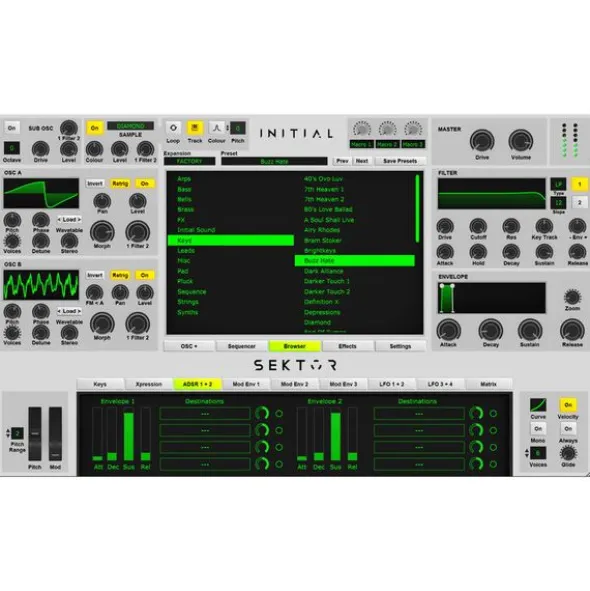Image resolution: width=590 pixels, height=591 pixels.
Task: Click the velocity Curve icon
Action: [538, 405]
